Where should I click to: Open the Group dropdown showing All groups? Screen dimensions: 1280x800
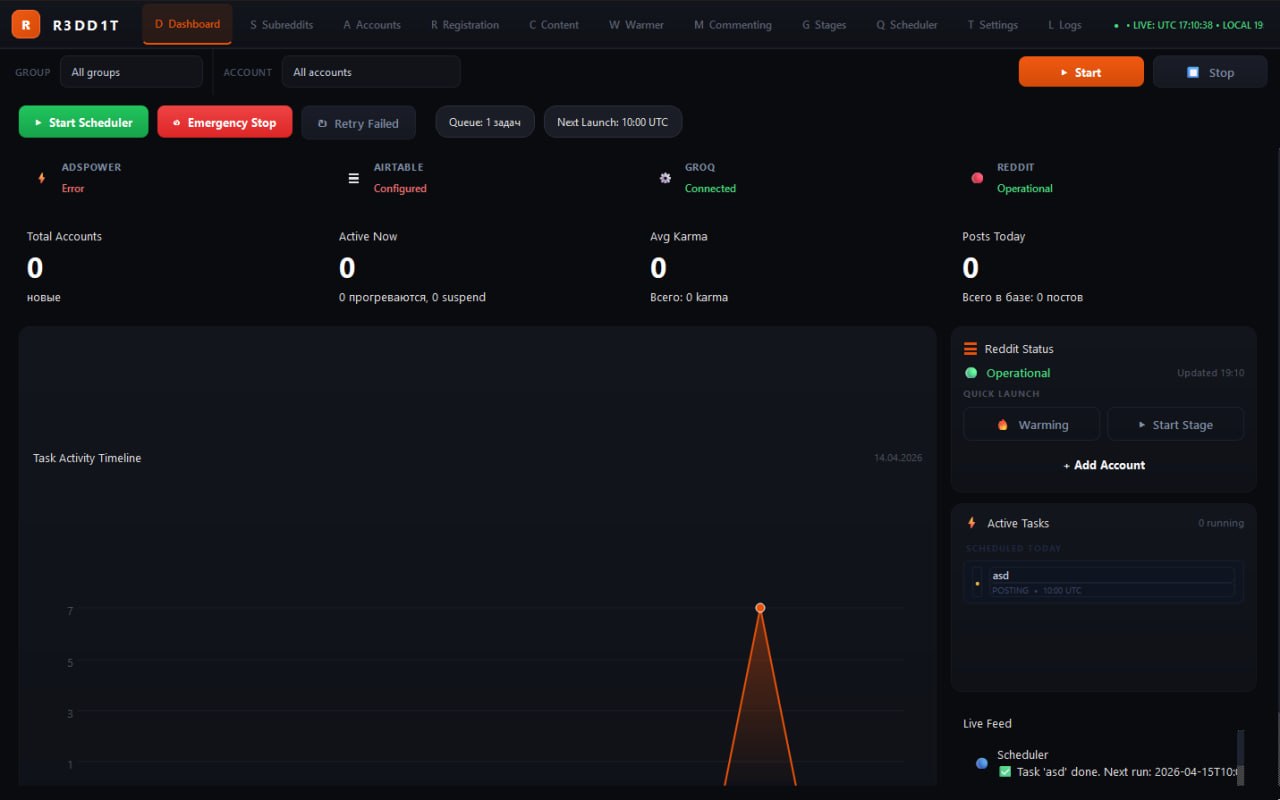click(131, 72)
